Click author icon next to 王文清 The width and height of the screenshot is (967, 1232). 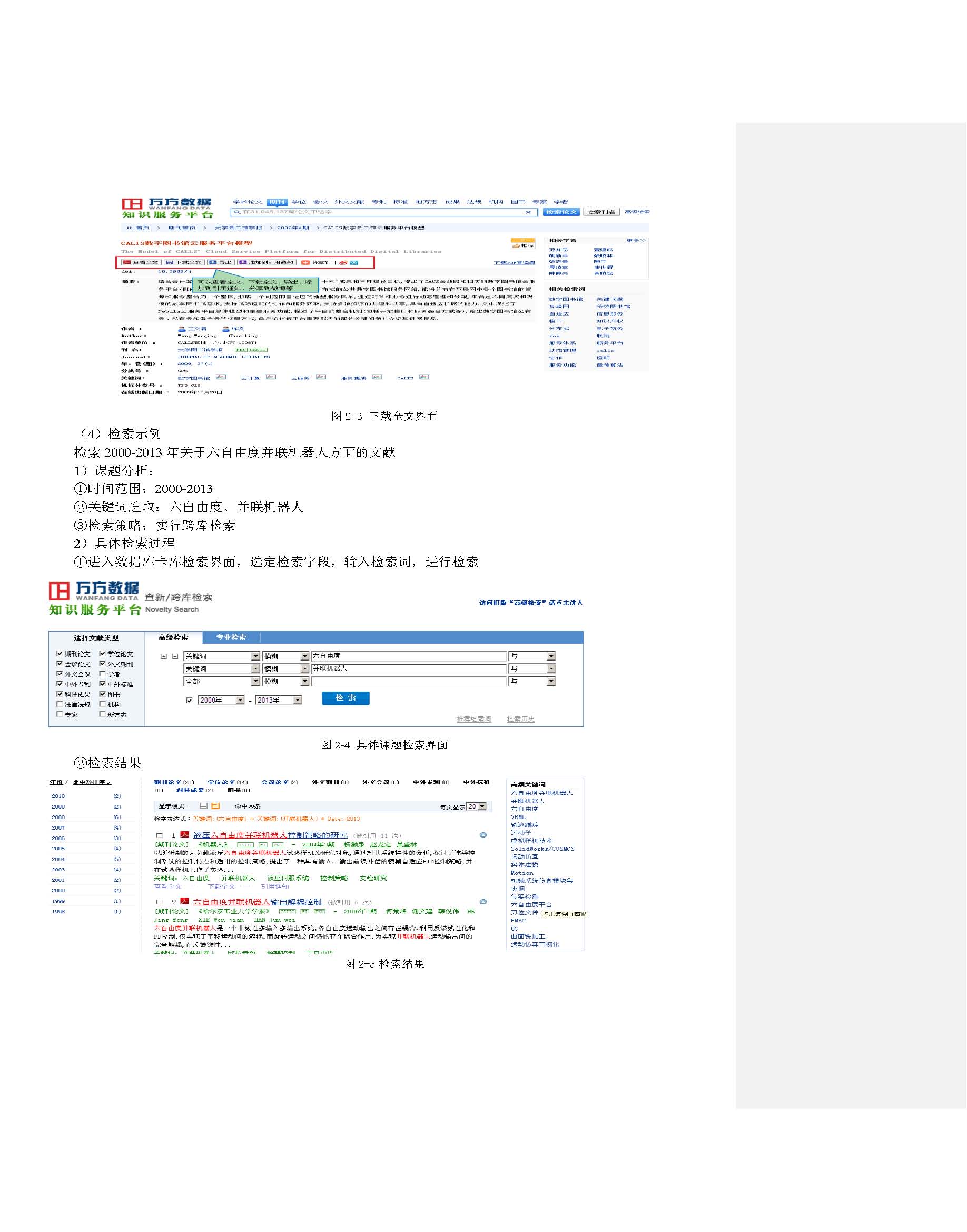[181, 329]
